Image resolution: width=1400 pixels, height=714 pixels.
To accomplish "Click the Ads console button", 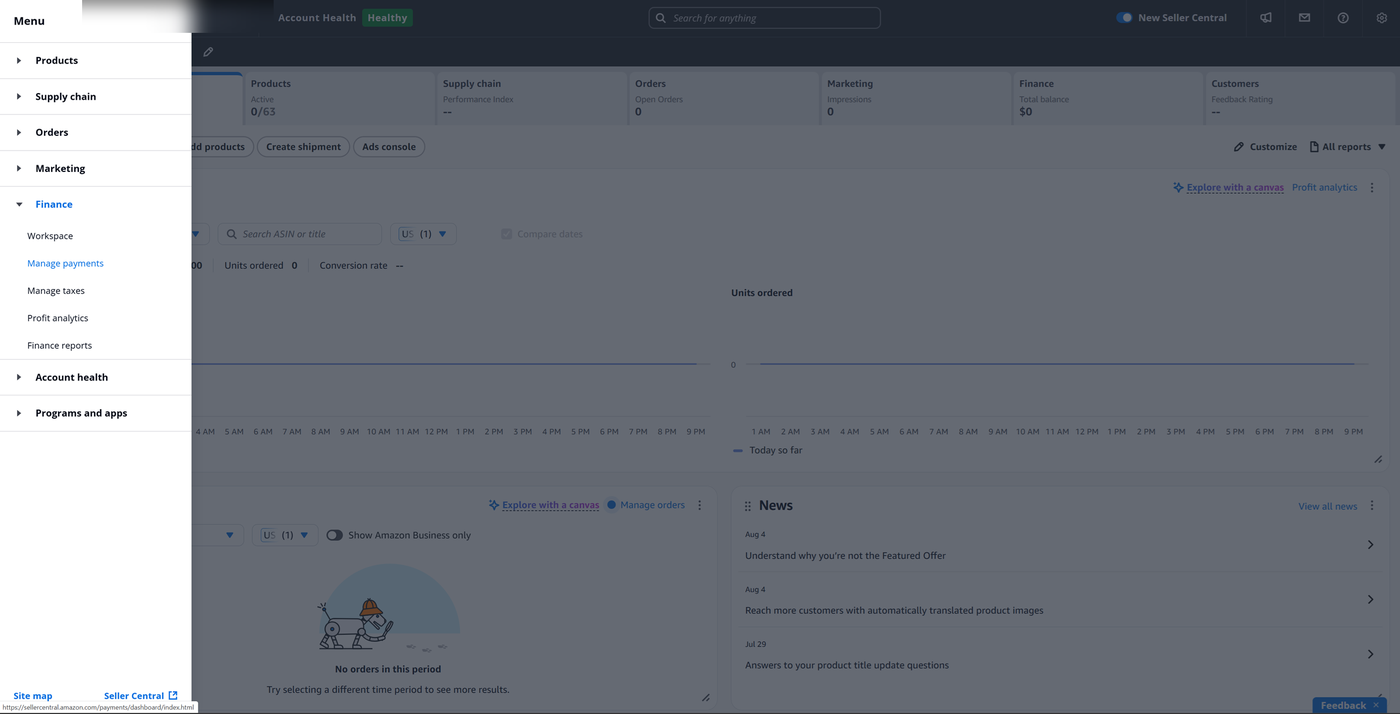I will click(389, 147).
